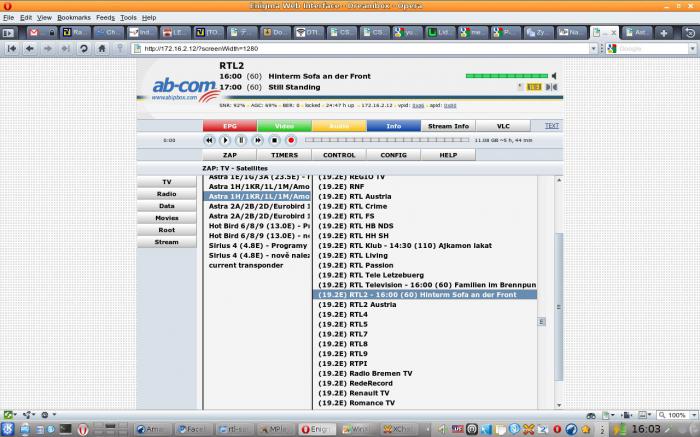Image resolution: width=700 pixels, height=437 pixels.
Task: Click the wand key icon
Action: point(120,49)
